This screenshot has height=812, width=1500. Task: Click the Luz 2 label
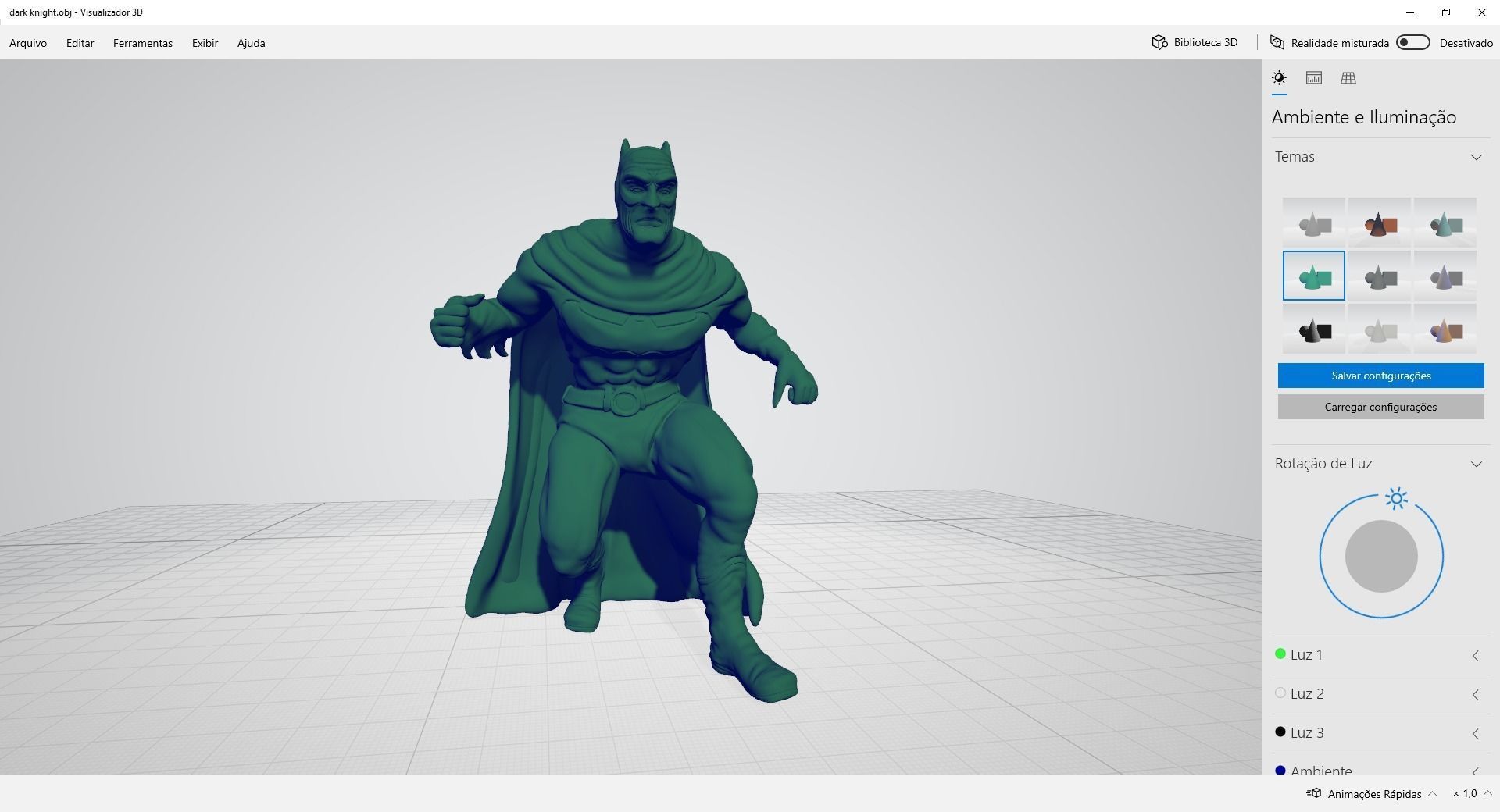point(1307,694)
